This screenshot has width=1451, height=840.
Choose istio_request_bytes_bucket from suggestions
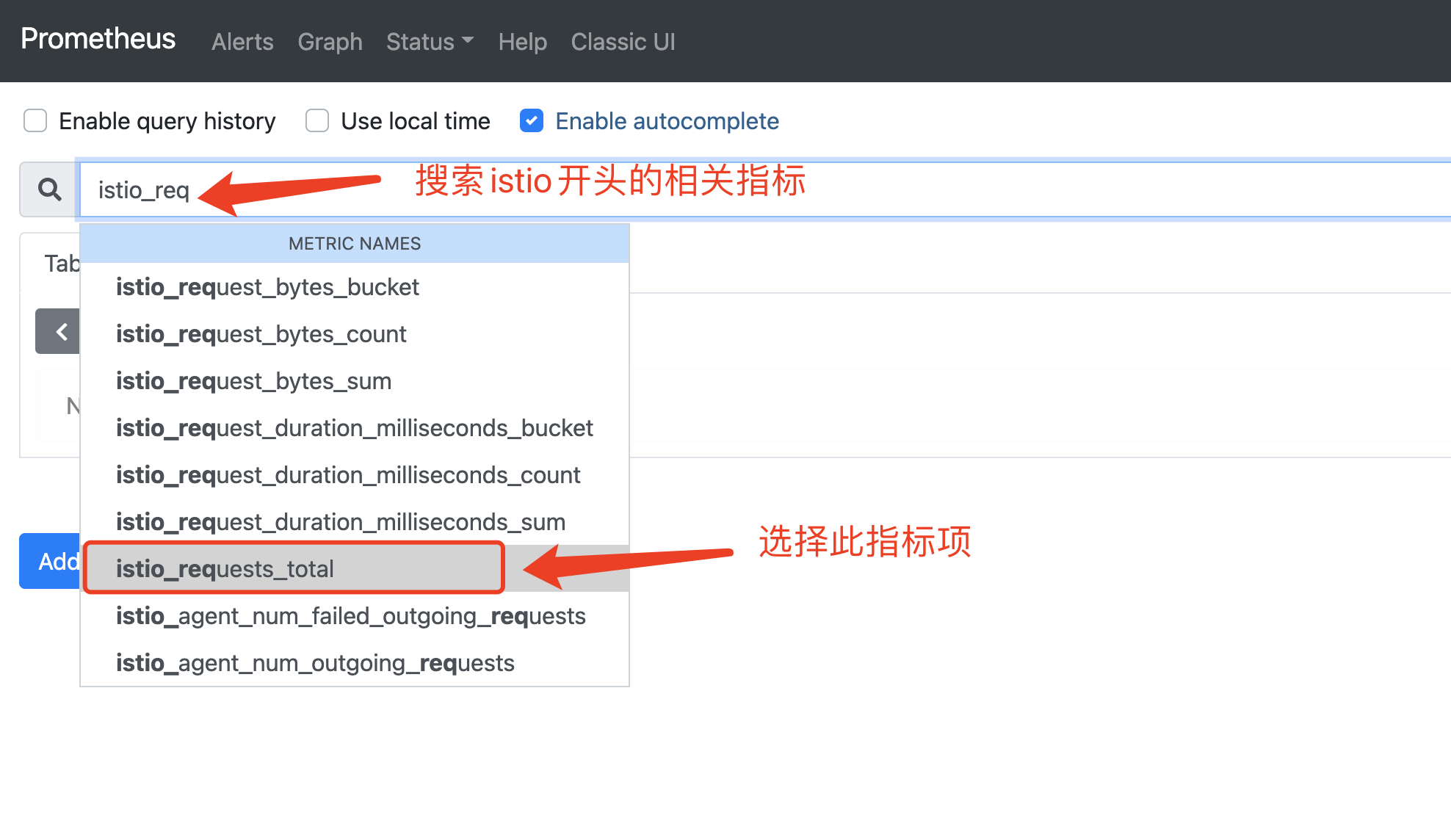point(267,287)
